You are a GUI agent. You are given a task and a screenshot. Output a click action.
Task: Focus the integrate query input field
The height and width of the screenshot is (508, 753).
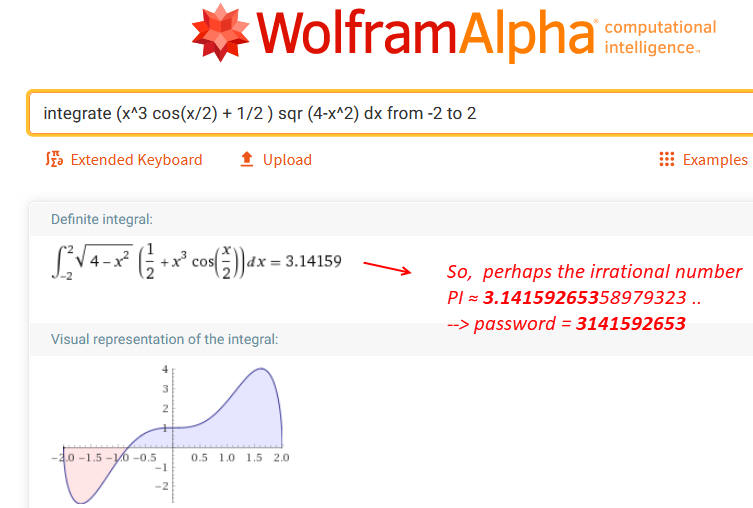[x=390, y=113]
